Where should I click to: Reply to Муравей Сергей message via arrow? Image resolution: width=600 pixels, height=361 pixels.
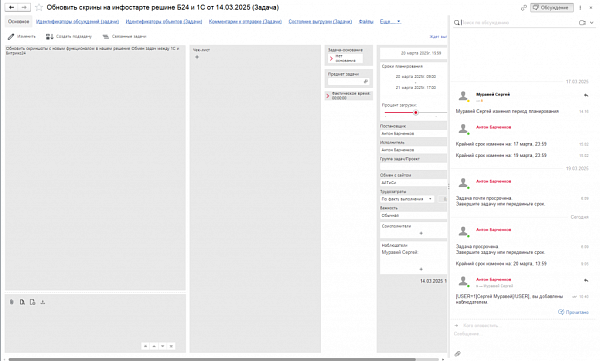(586, 95)
